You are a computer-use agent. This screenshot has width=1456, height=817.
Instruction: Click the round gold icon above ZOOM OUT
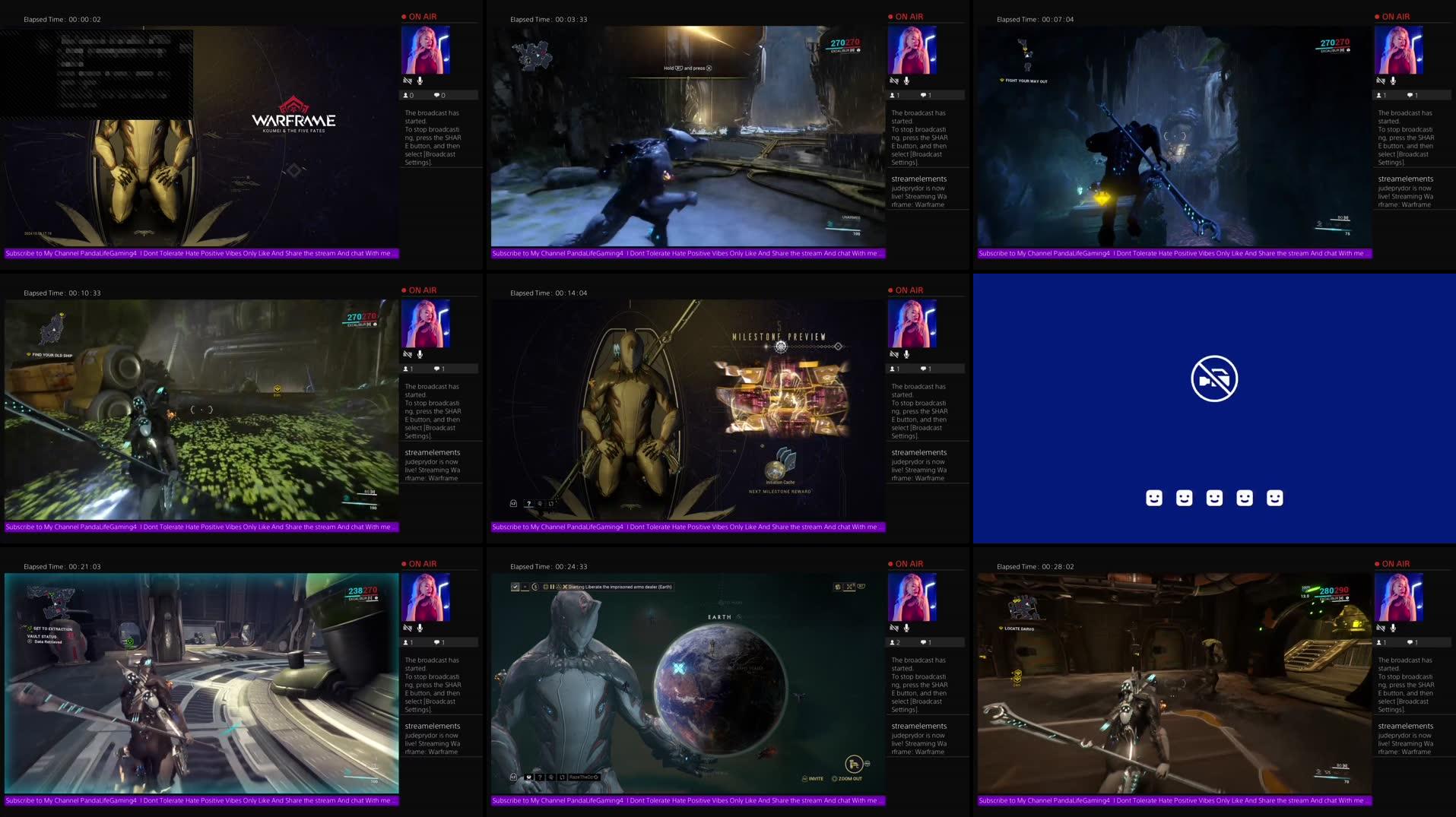[854, 764]
